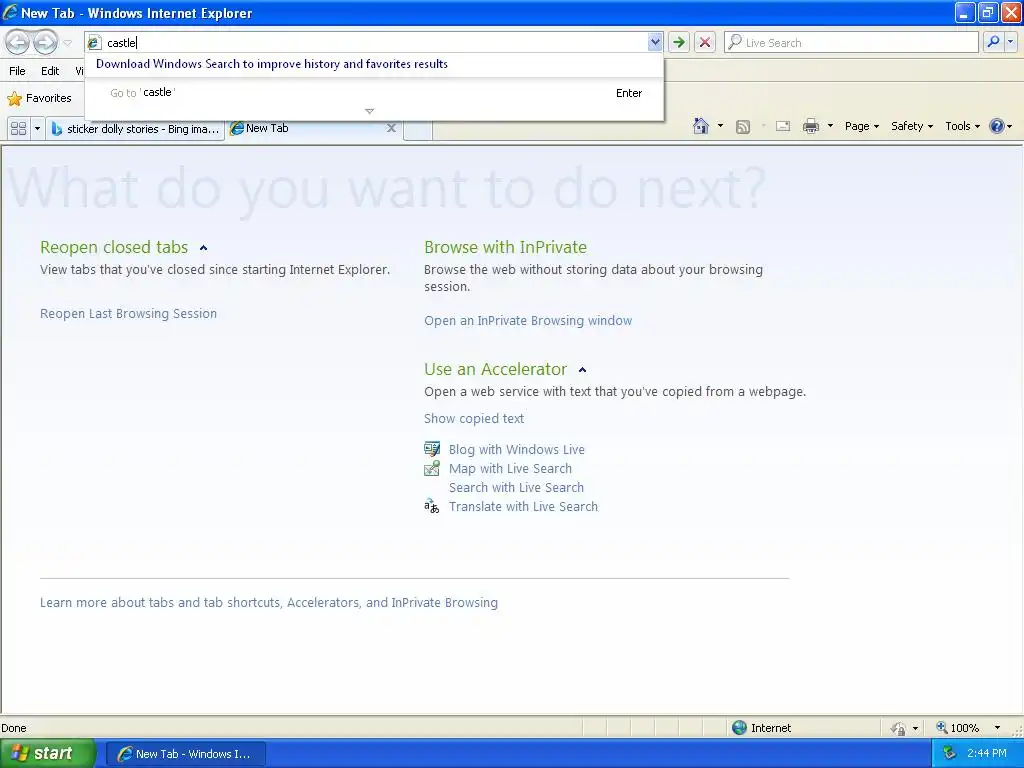Click New Tab - Windows taskbar button

pyautogui.click(x=185, y=754)
